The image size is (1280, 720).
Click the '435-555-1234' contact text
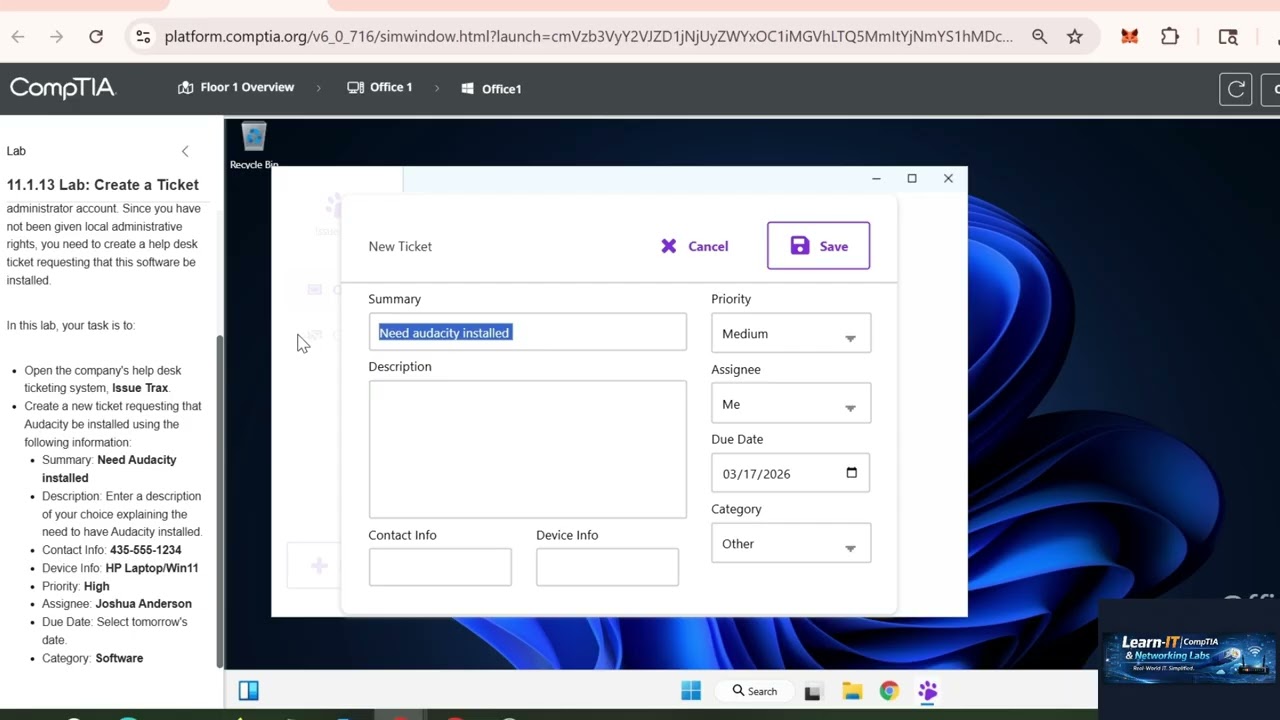146,550
